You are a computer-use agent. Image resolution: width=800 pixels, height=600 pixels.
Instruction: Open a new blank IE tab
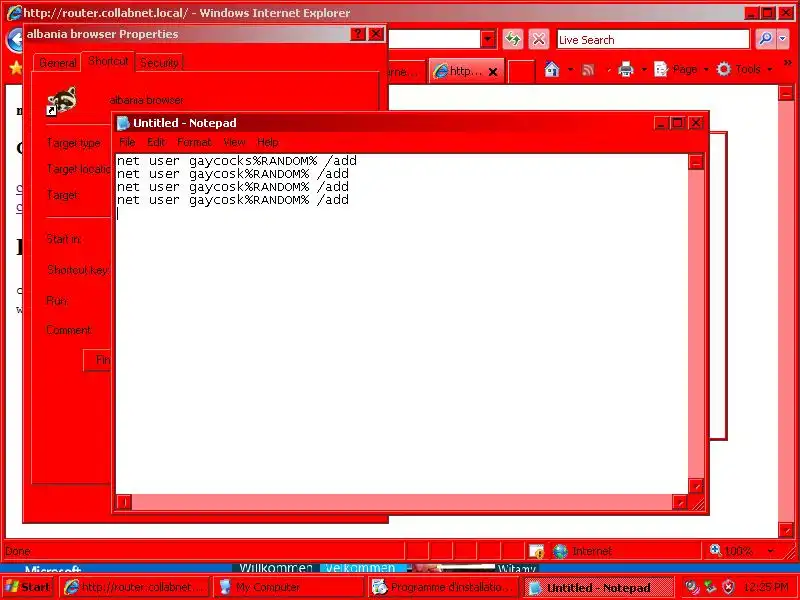[x=521, y=71]
